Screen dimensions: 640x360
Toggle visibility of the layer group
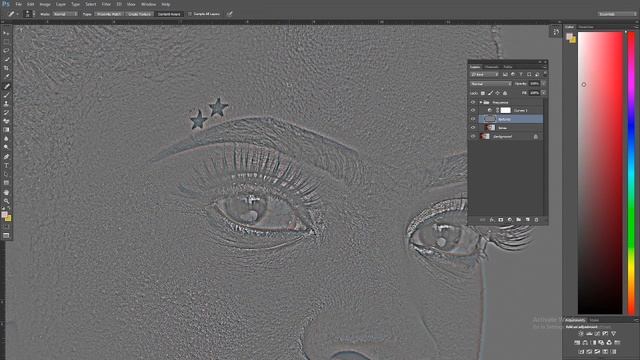click(x=473, y=102)
